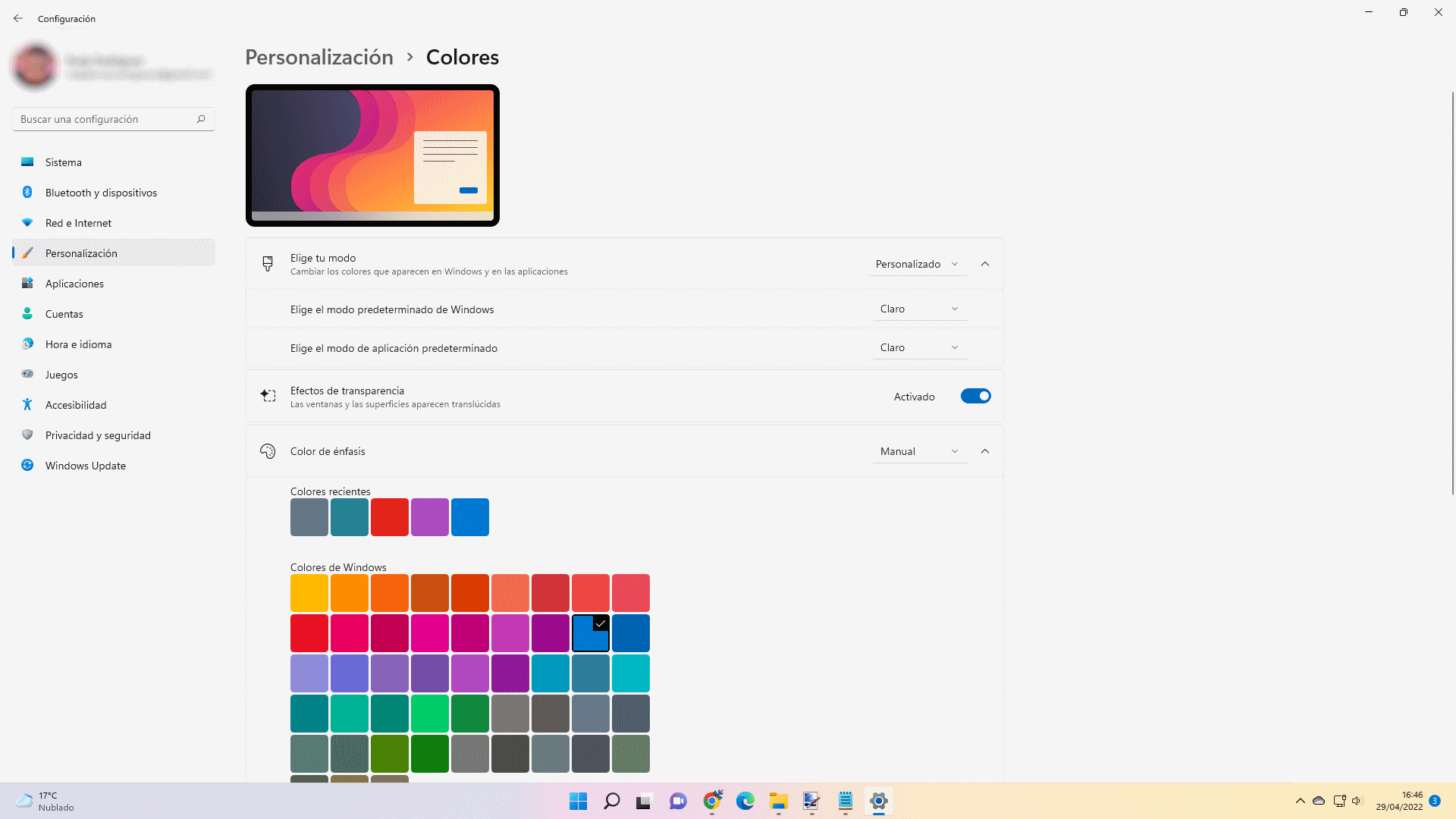Viewport: 1456px width, 819px height.
Task: Launch Microsoft Edge from taskbar
Action: [745, 802]
